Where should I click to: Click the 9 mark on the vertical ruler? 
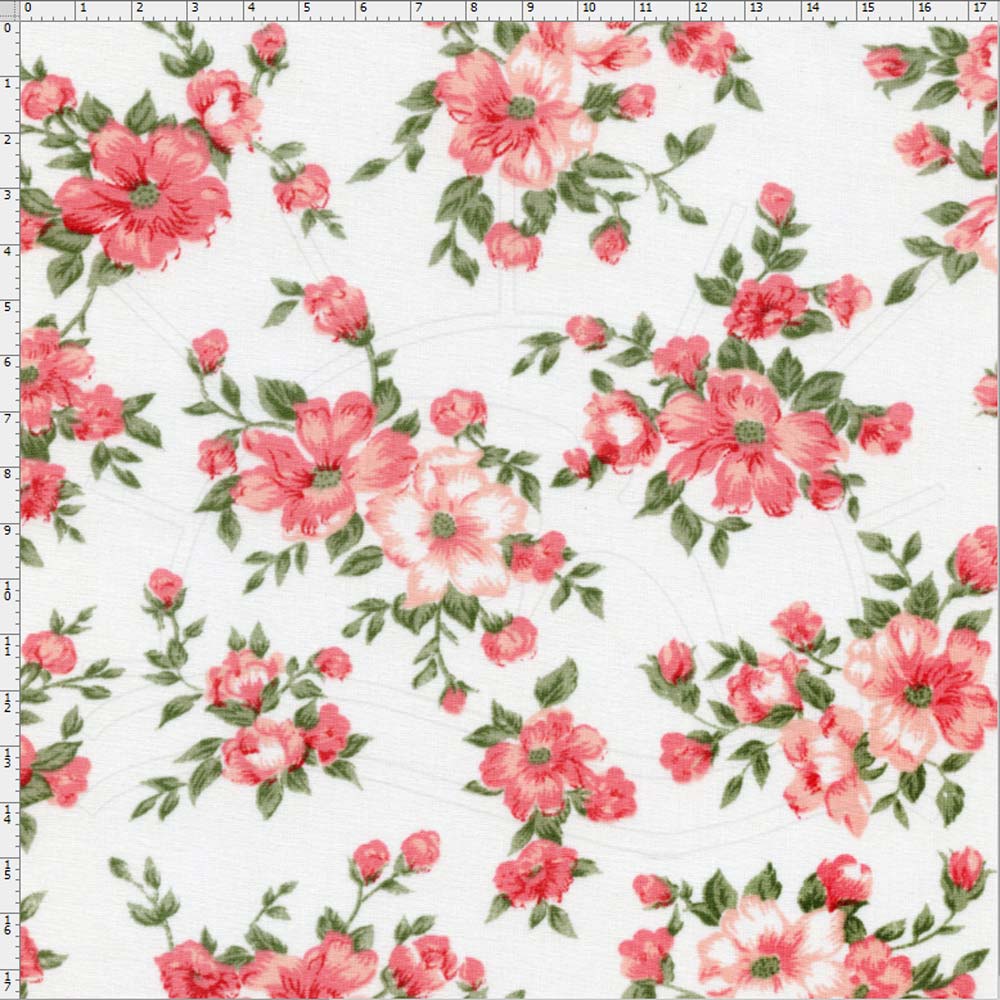(8, 530)
